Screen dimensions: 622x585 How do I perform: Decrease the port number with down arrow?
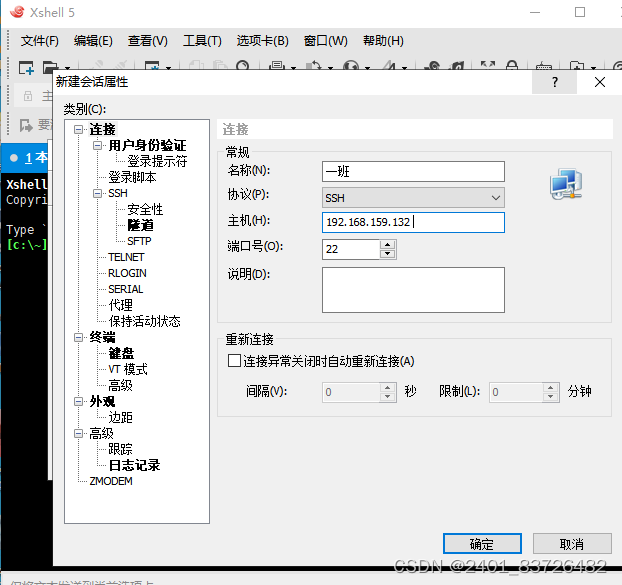[388, 254]
